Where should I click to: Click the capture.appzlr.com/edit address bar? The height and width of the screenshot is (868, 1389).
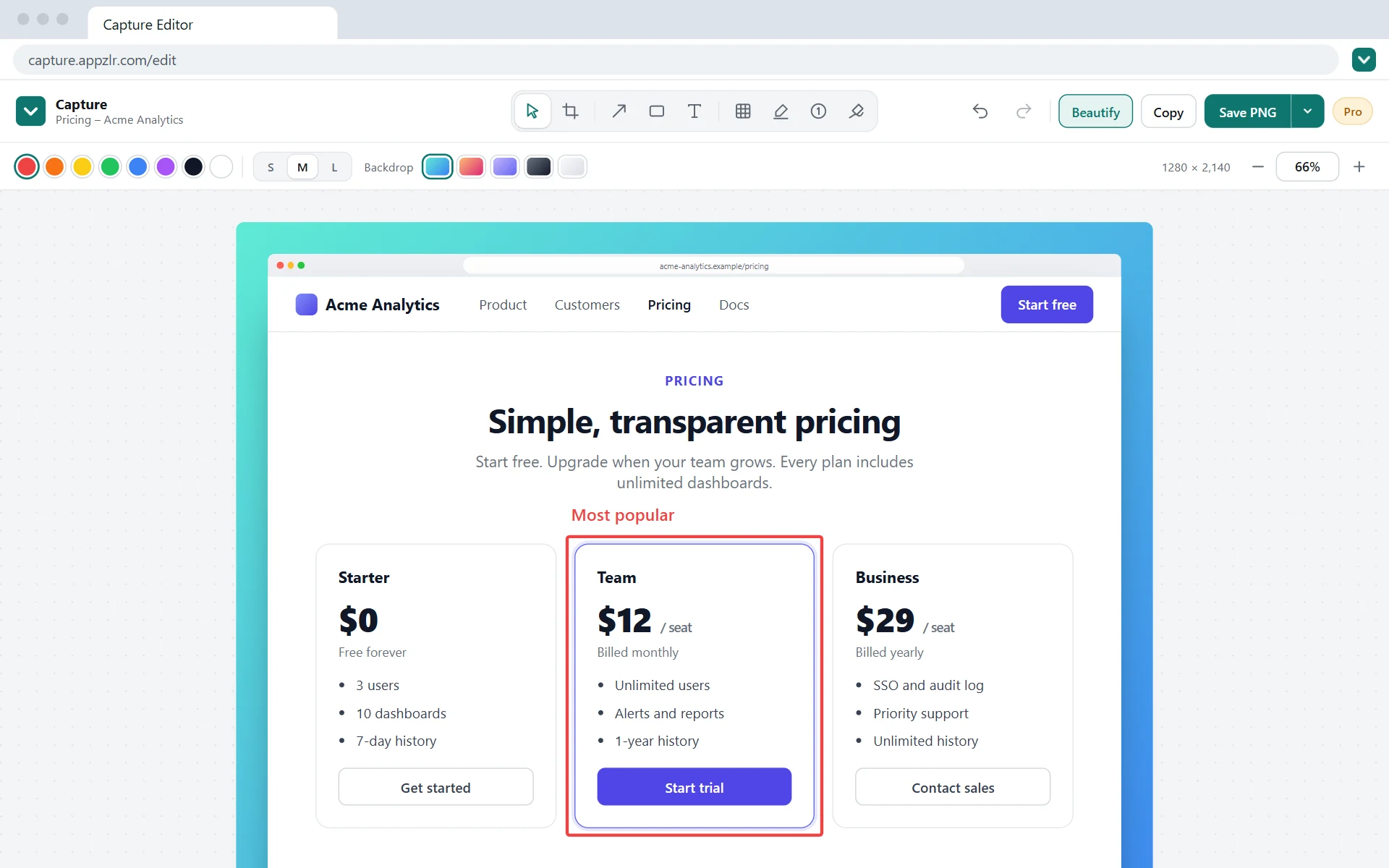pyautogui.click(x=676, y=60)
